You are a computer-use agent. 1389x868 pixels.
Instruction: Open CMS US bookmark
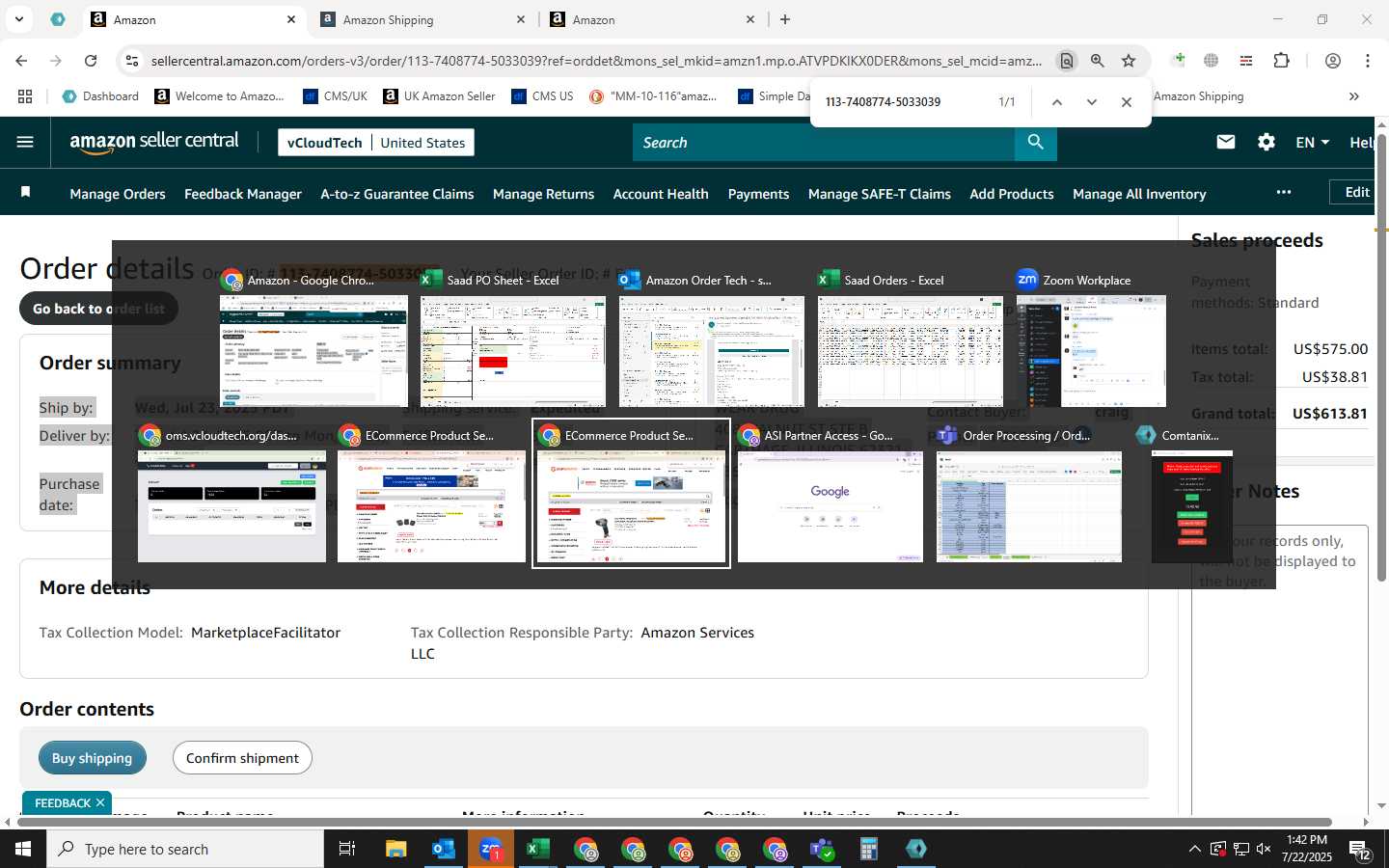542,96
